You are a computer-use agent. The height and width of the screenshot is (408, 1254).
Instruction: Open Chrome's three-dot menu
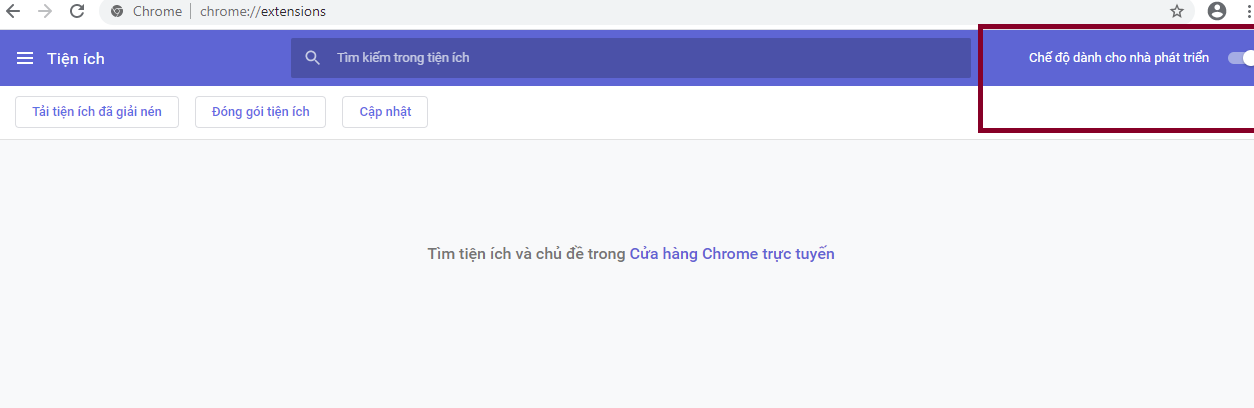point(1249,12)
